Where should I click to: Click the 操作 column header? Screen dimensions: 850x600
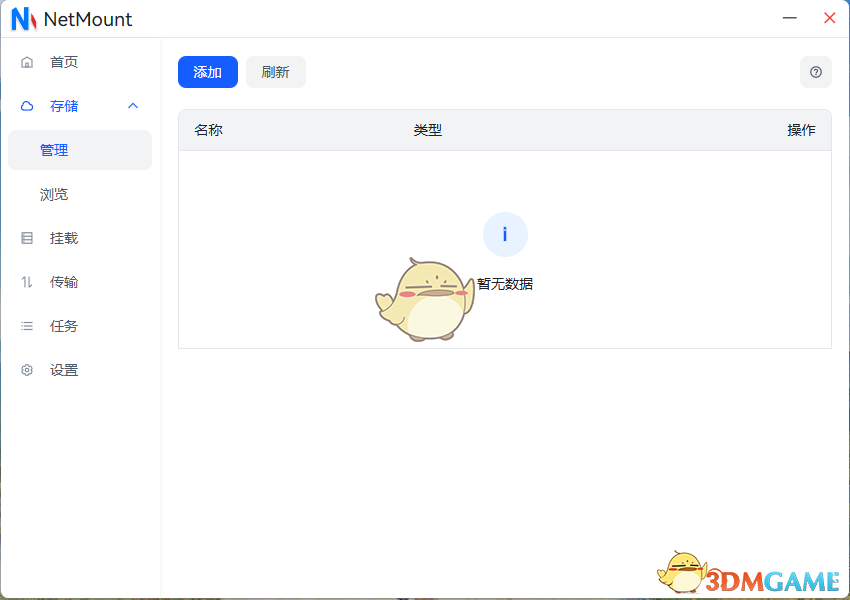(802, 130)
